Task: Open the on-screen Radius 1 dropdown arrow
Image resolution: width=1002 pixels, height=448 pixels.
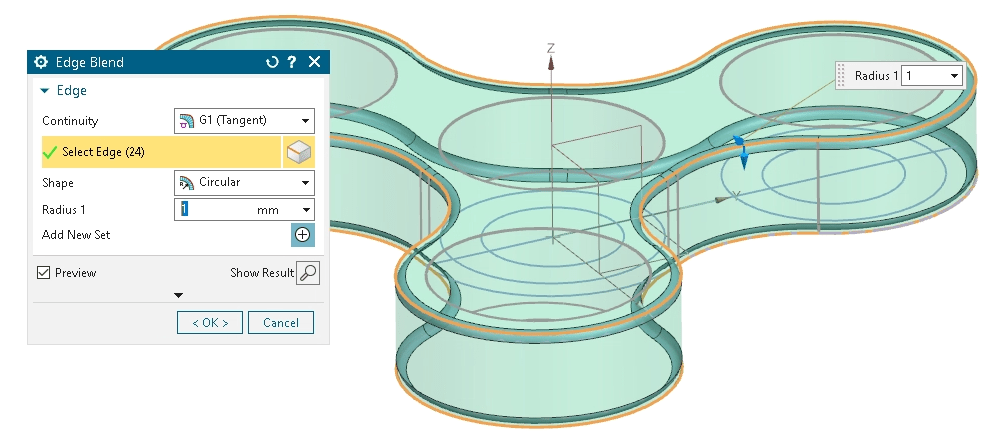Action: [955, 76]
